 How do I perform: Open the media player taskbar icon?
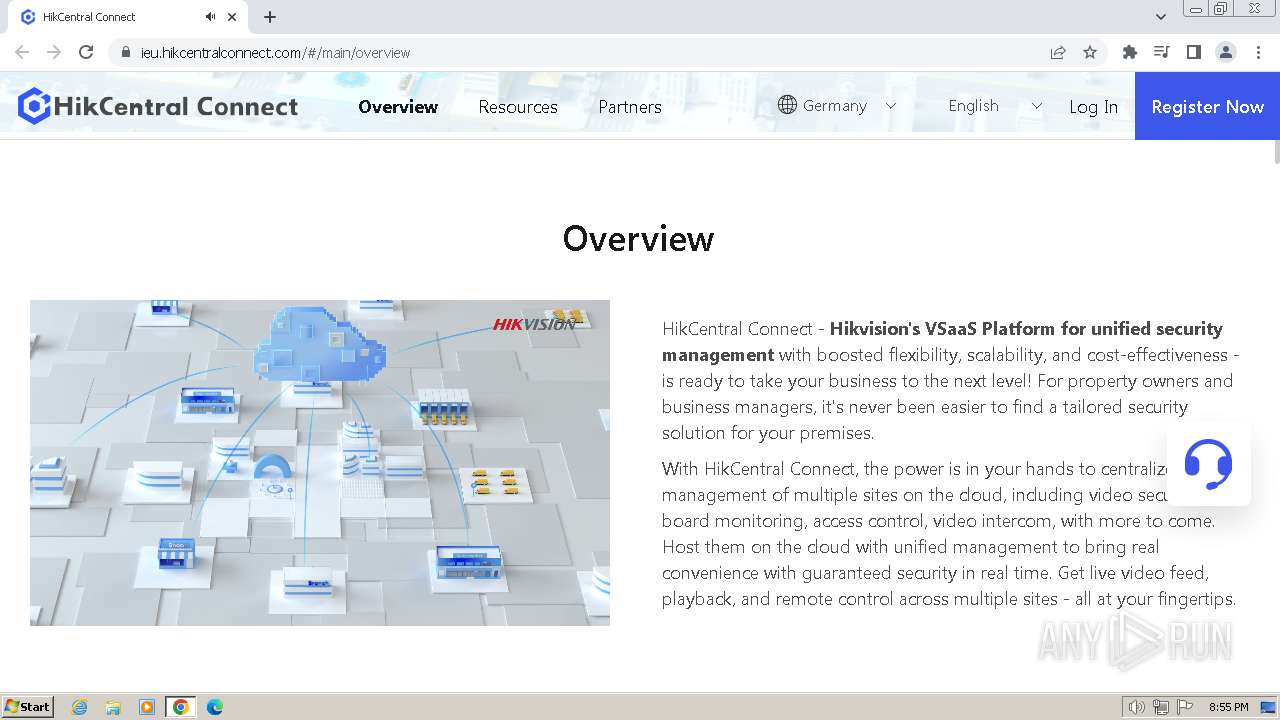click(147, 707)
